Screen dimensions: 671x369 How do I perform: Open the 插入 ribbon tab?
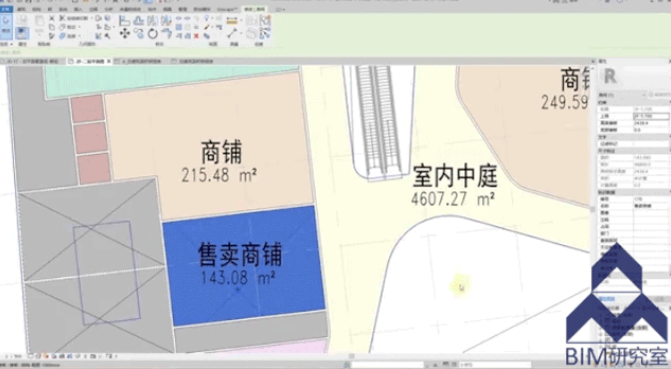[x=78, y=9]
